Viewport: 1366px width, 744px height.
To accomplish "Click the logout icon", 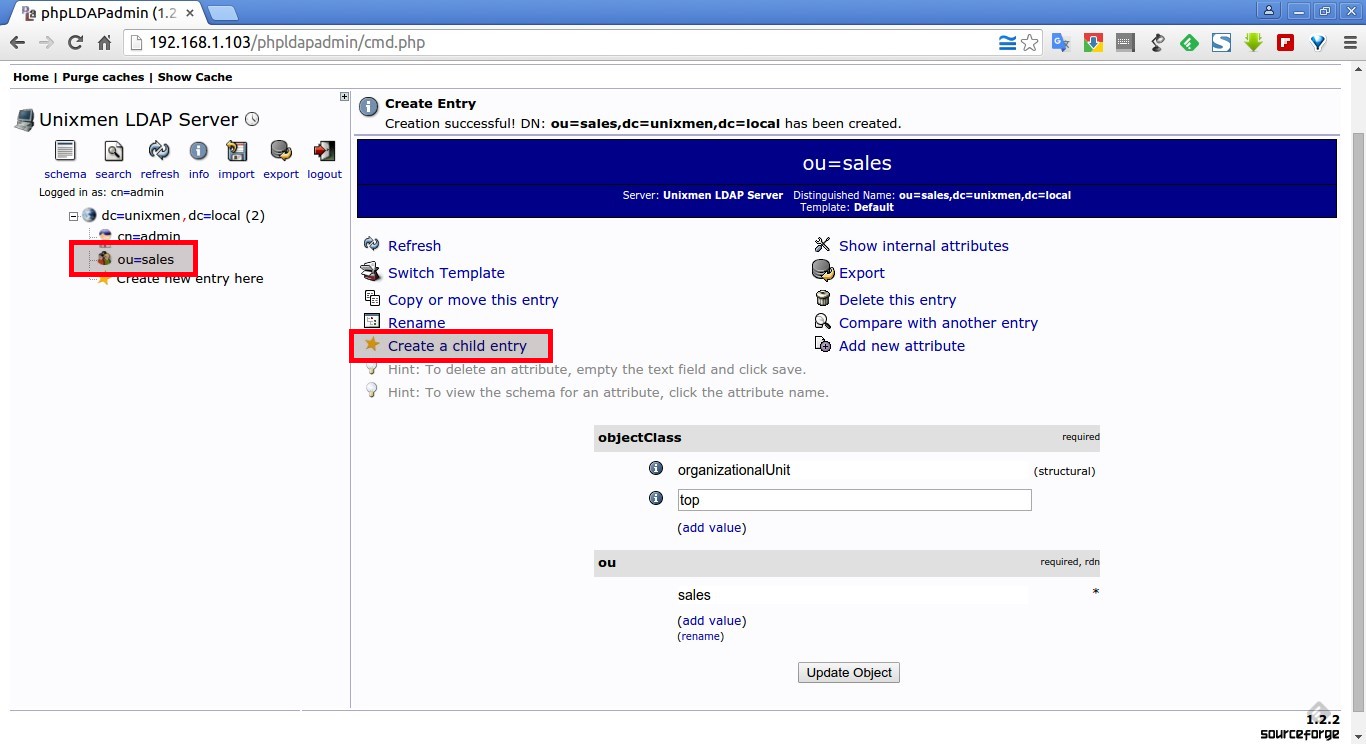I will 324,151.
